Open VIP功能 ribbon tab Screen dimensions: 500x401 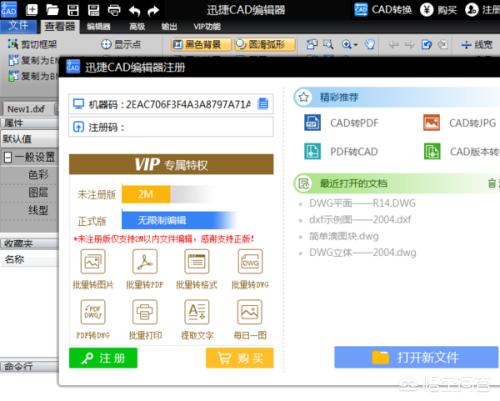coord(207,27)
